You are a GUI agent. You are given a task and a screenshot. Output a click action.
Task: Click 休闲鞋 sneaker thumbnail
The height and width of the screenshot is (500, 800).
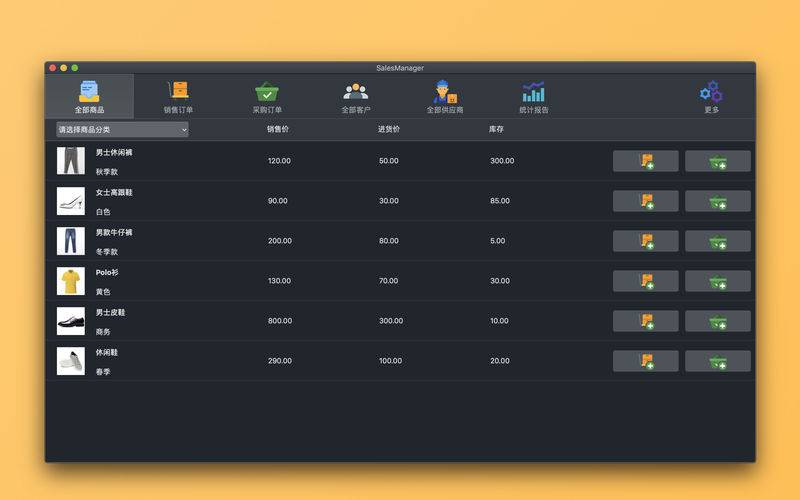point(71,361)
